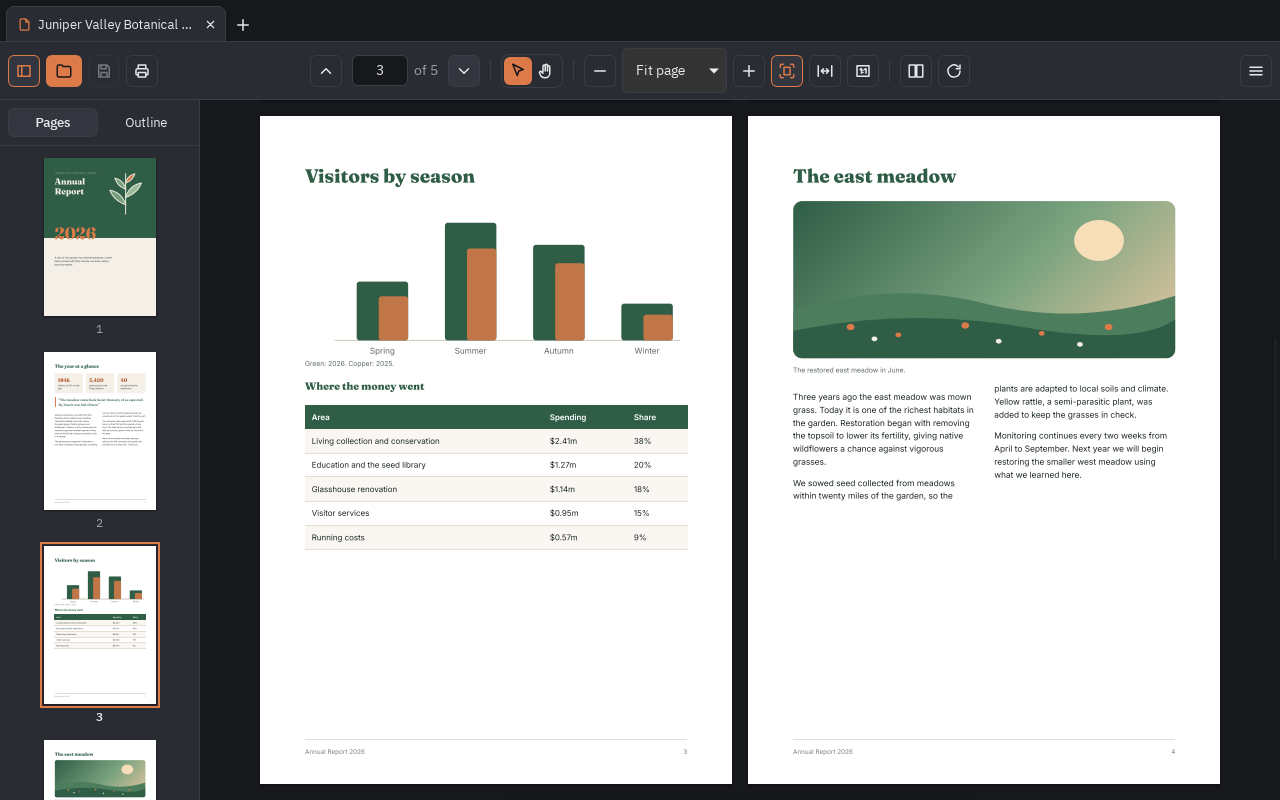1280x800 pixels.
Task: Open a file with the folder icon
Action: 64,71
